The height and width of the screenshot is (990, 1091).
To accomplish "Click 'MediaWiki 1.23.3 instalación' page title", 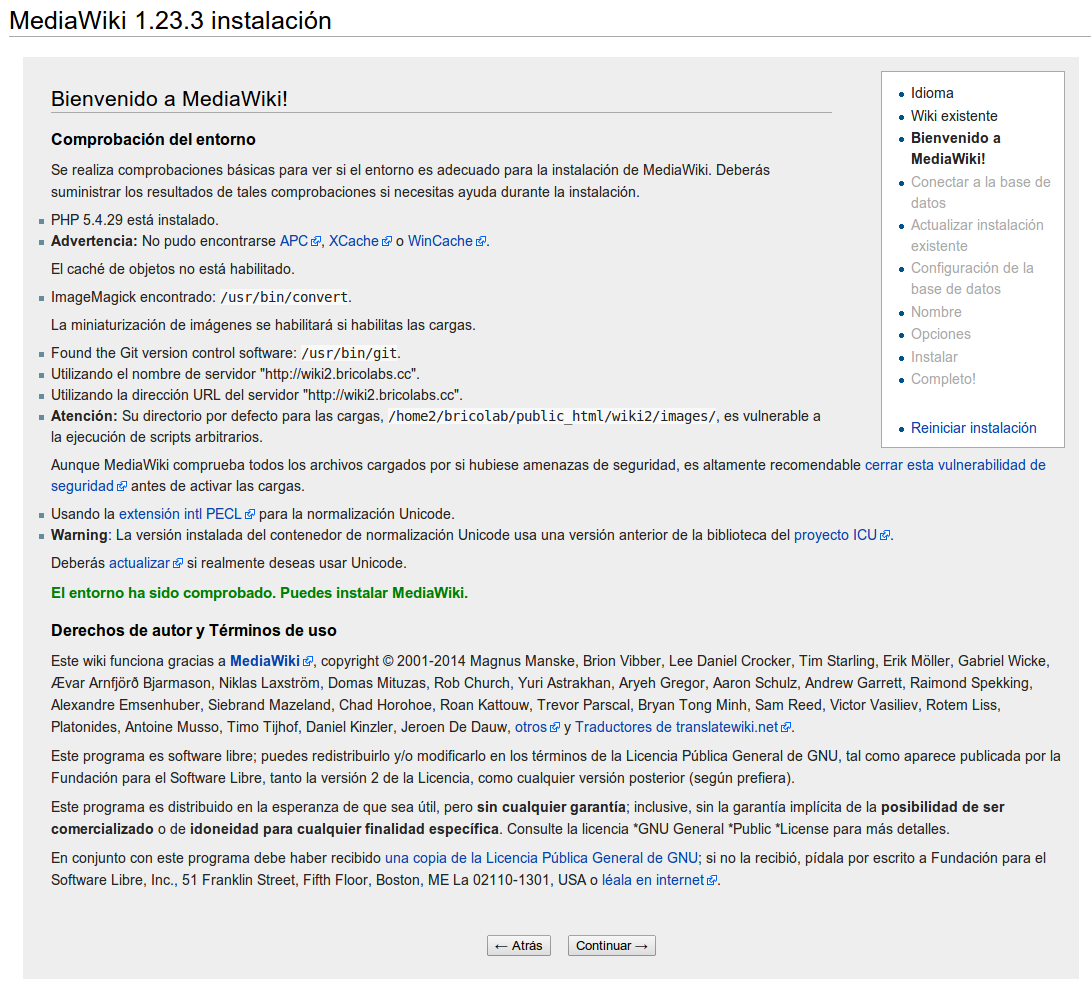I will point(170,20).
